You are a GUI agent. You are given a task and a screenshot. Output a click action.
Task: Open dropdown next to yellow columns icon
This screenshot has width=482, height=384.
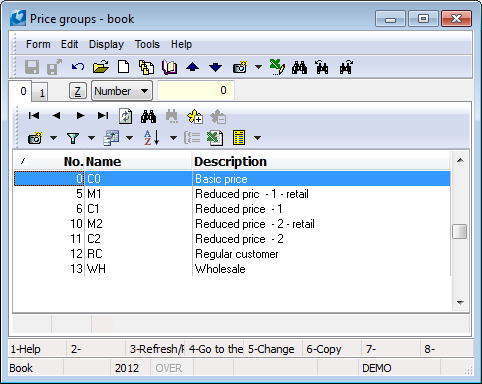click(257, 138)
